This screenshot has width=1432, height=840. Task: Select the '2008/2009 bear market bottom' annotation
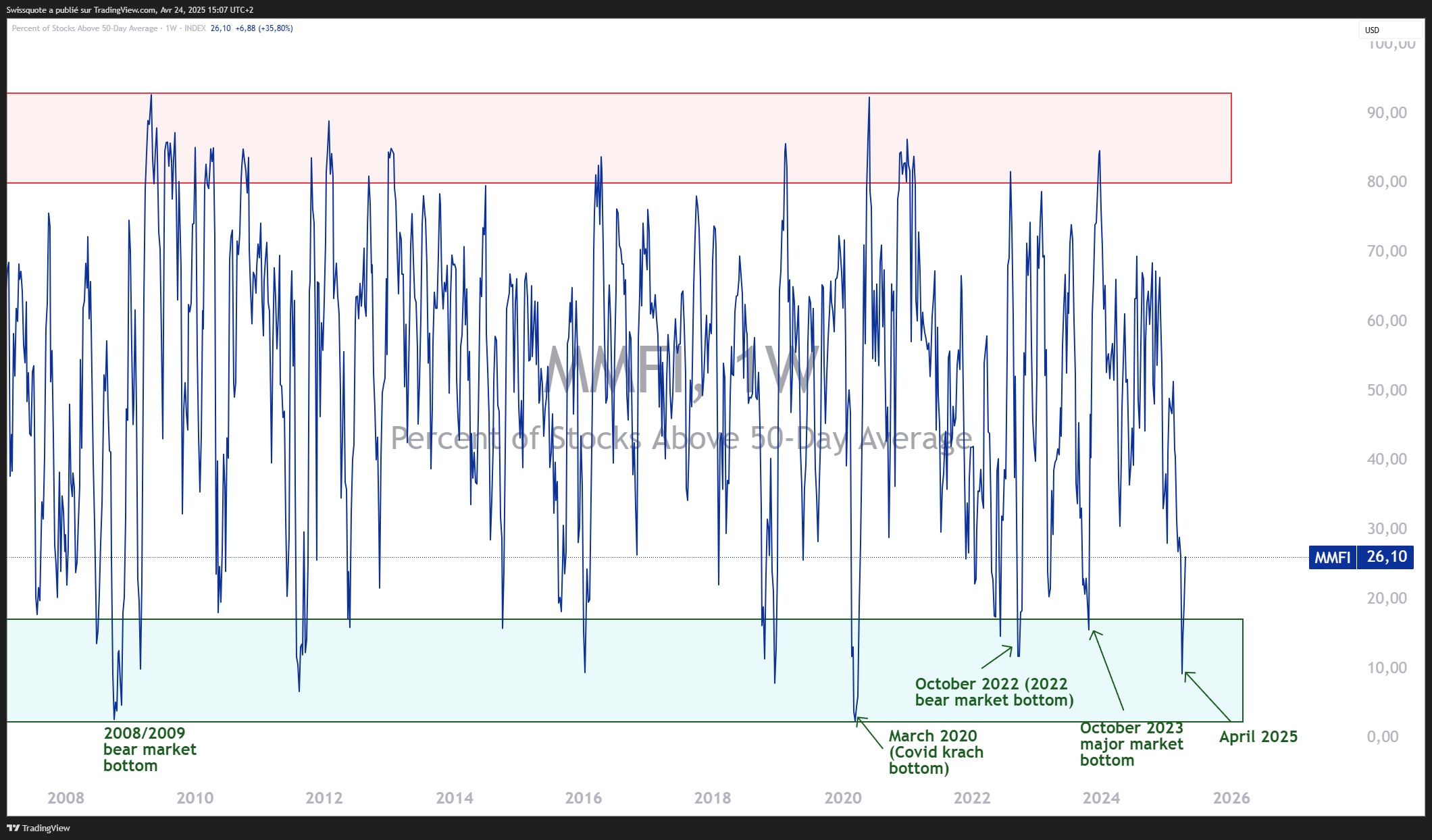point(150,750)
